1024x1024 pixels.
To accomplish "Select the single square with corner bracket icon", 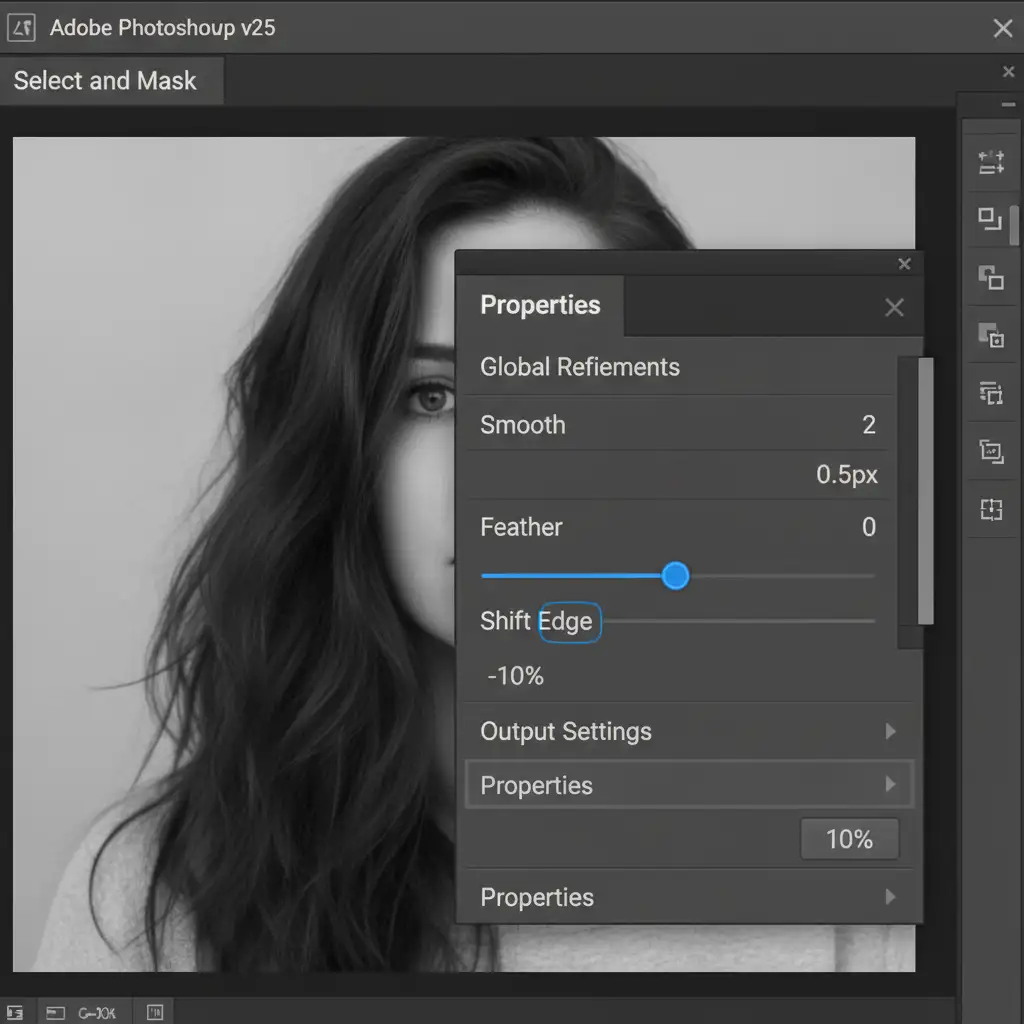I will click(990, 220).
